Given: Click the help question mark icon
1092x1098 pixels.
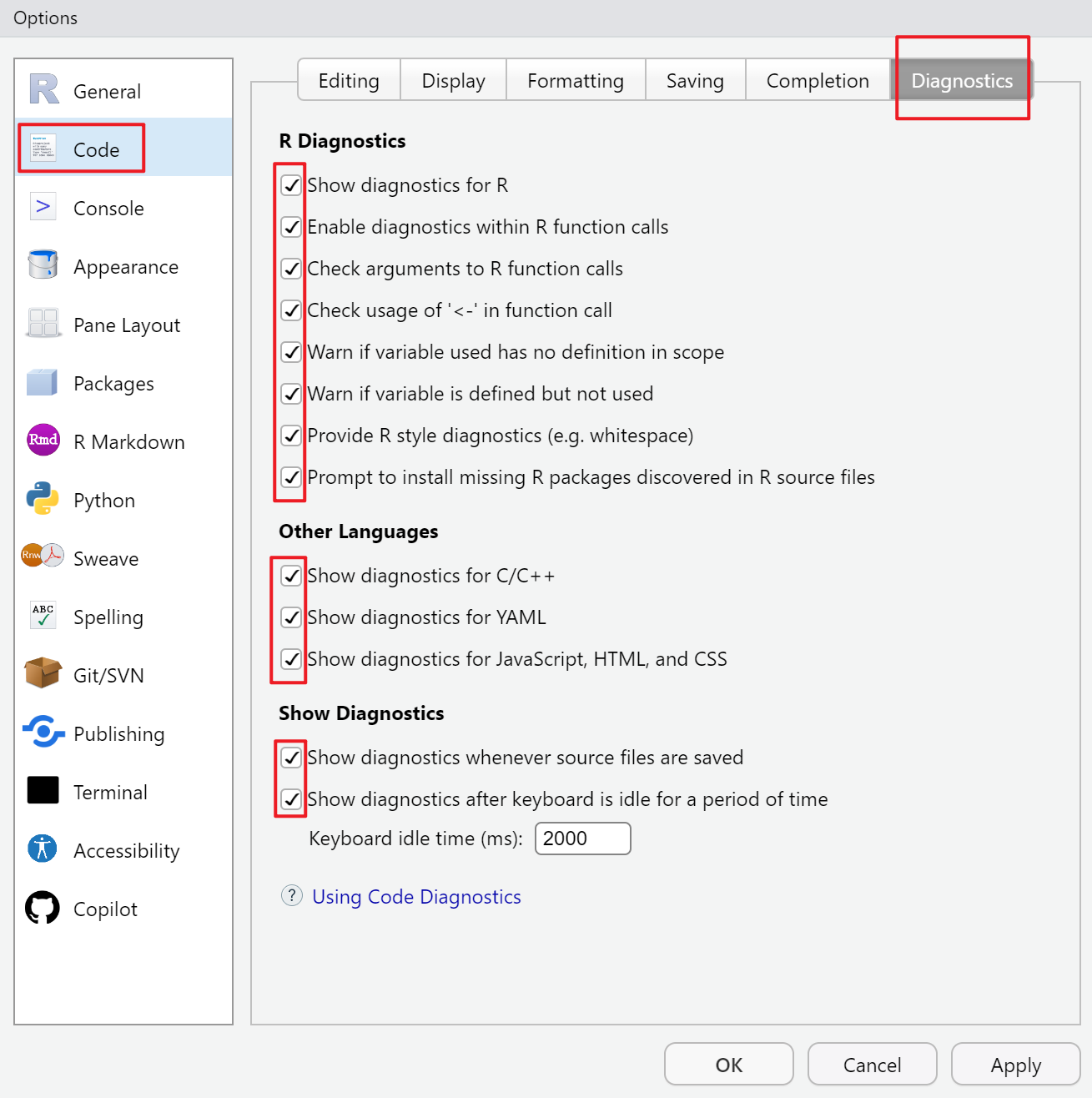Looking at the screenshot, I should coord(291,896).
